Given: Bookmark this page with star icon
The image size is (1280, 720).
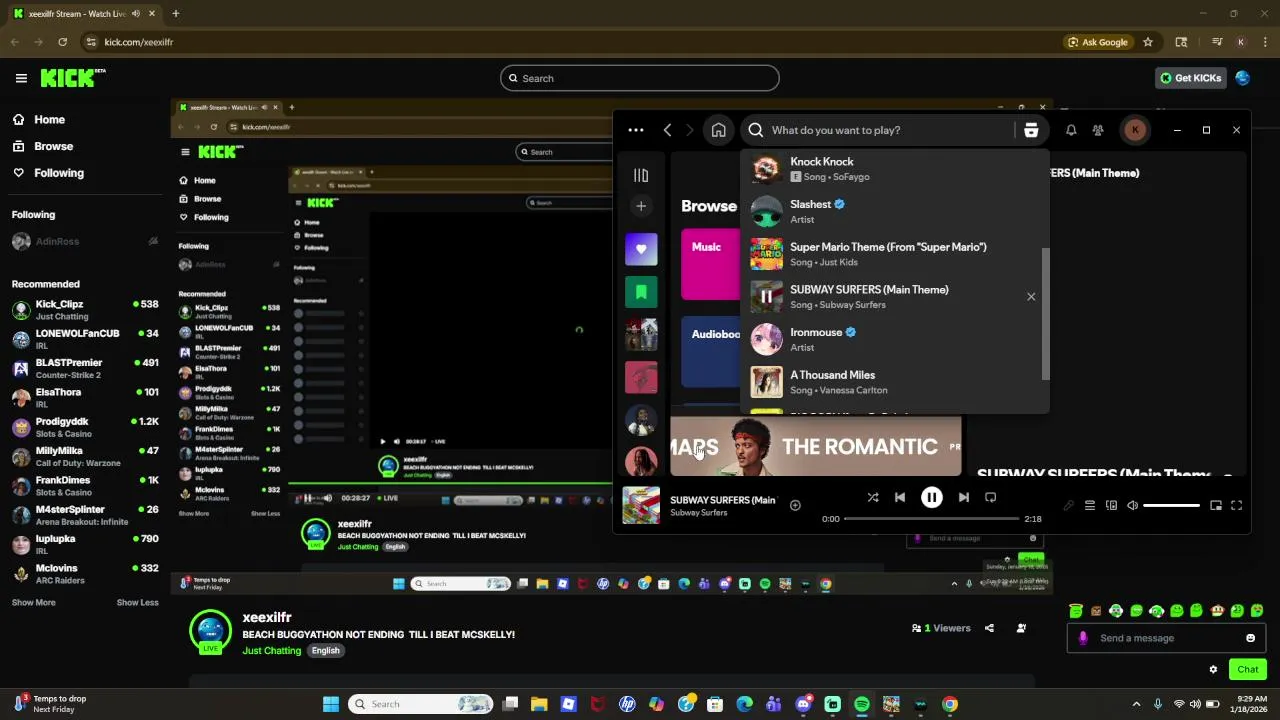Looking at the screenshot, I should point(1148,42).
